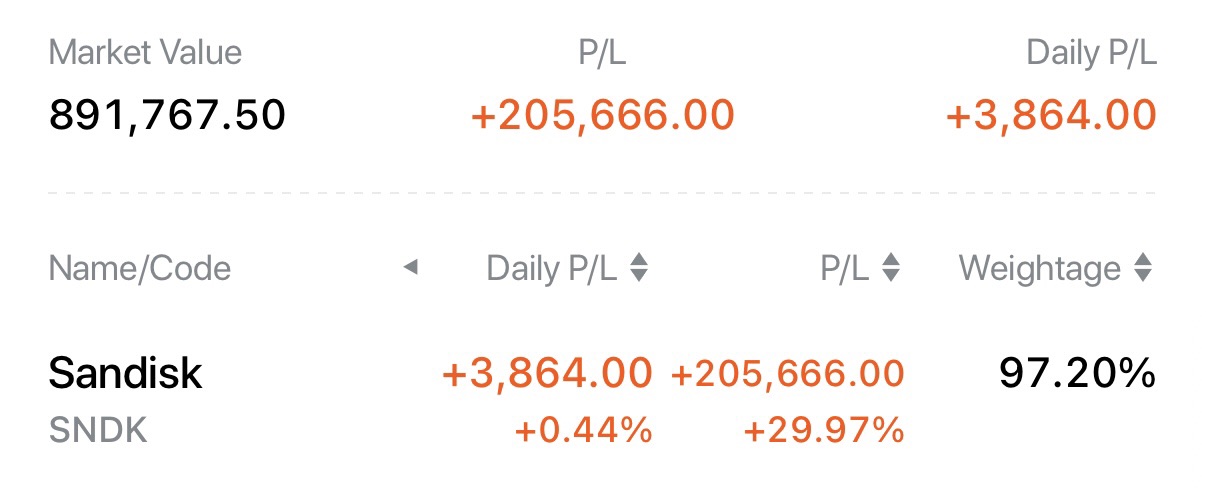Select the 891,767.50 market value amount

(x=167, y=115)
